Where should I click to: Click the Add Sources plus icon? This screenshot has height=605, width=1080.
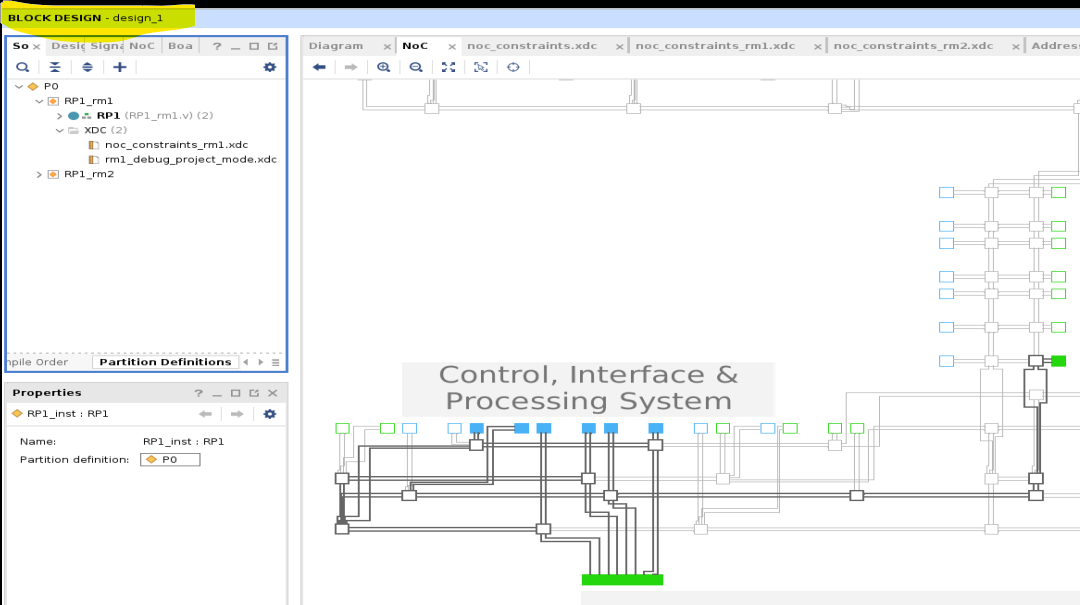coord(119,67)
